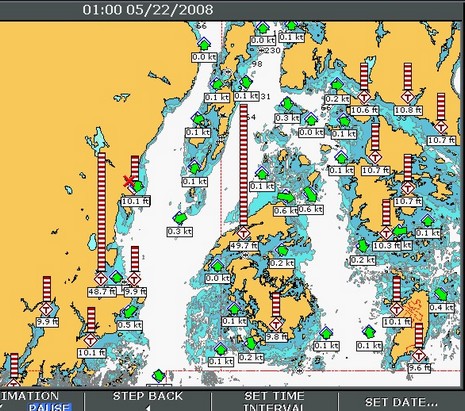
Task: Open the SET DATE... softkey
Action: pos(401,402)
